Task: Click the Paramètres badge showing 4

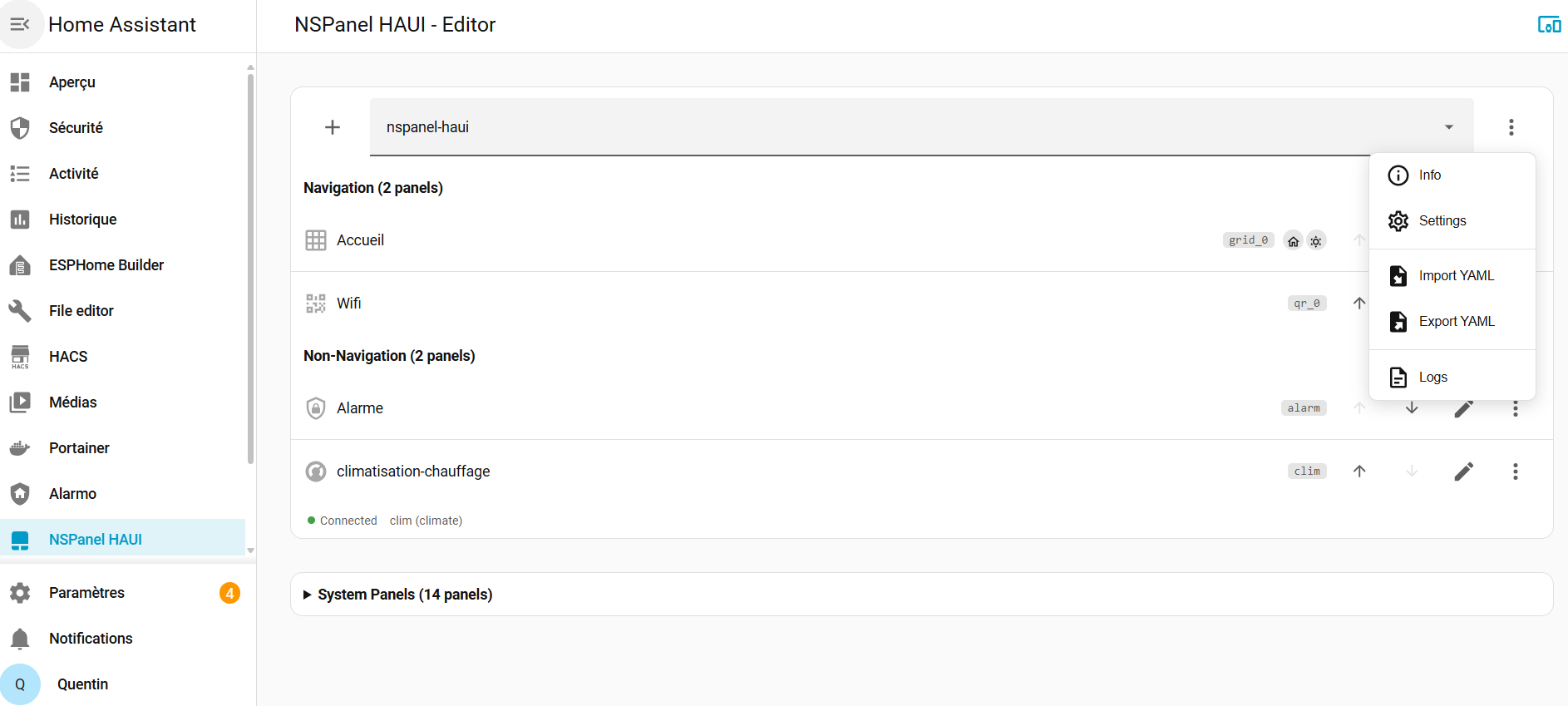Action: tap(229, 593)
